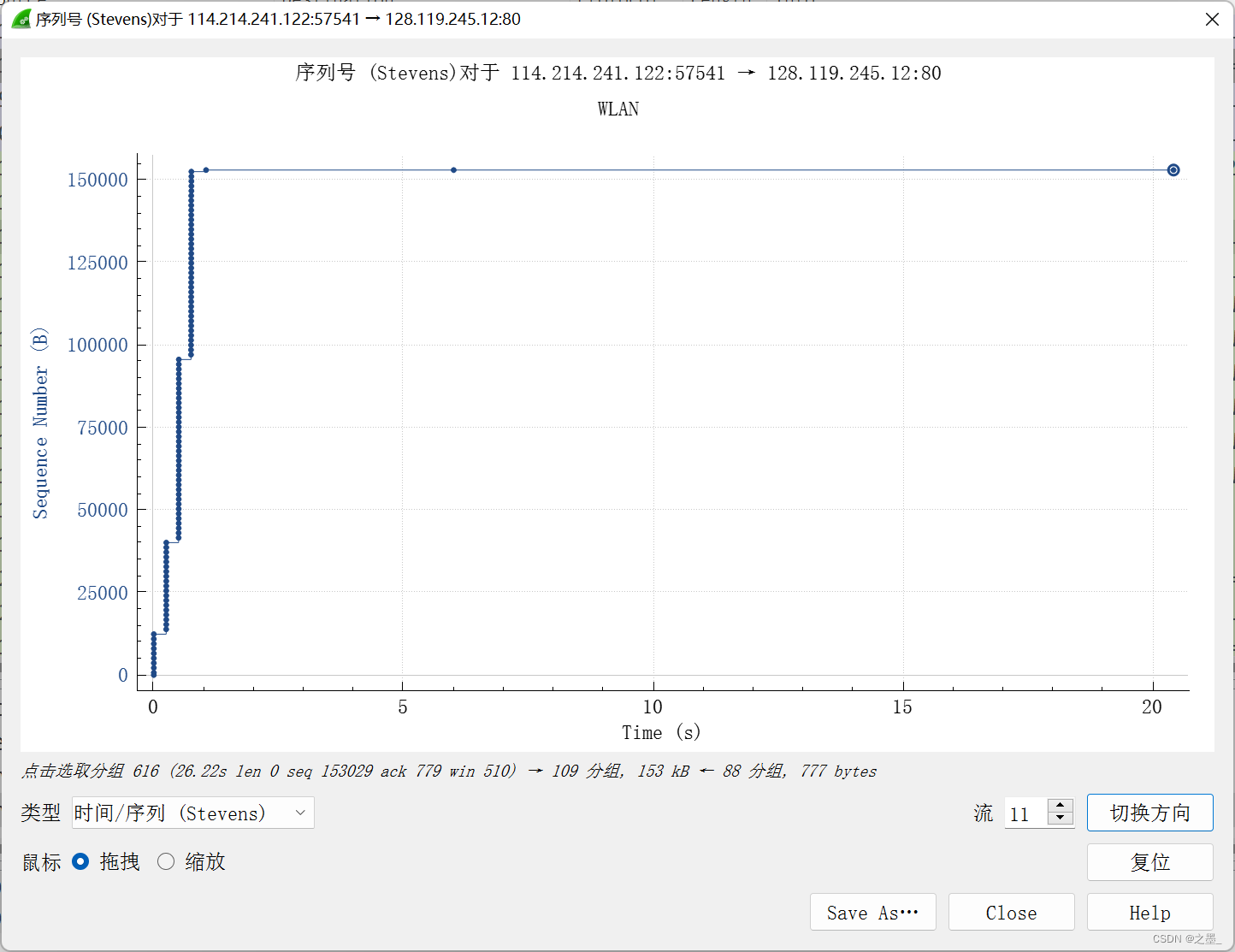Click the 类型 label

point(41,813)
